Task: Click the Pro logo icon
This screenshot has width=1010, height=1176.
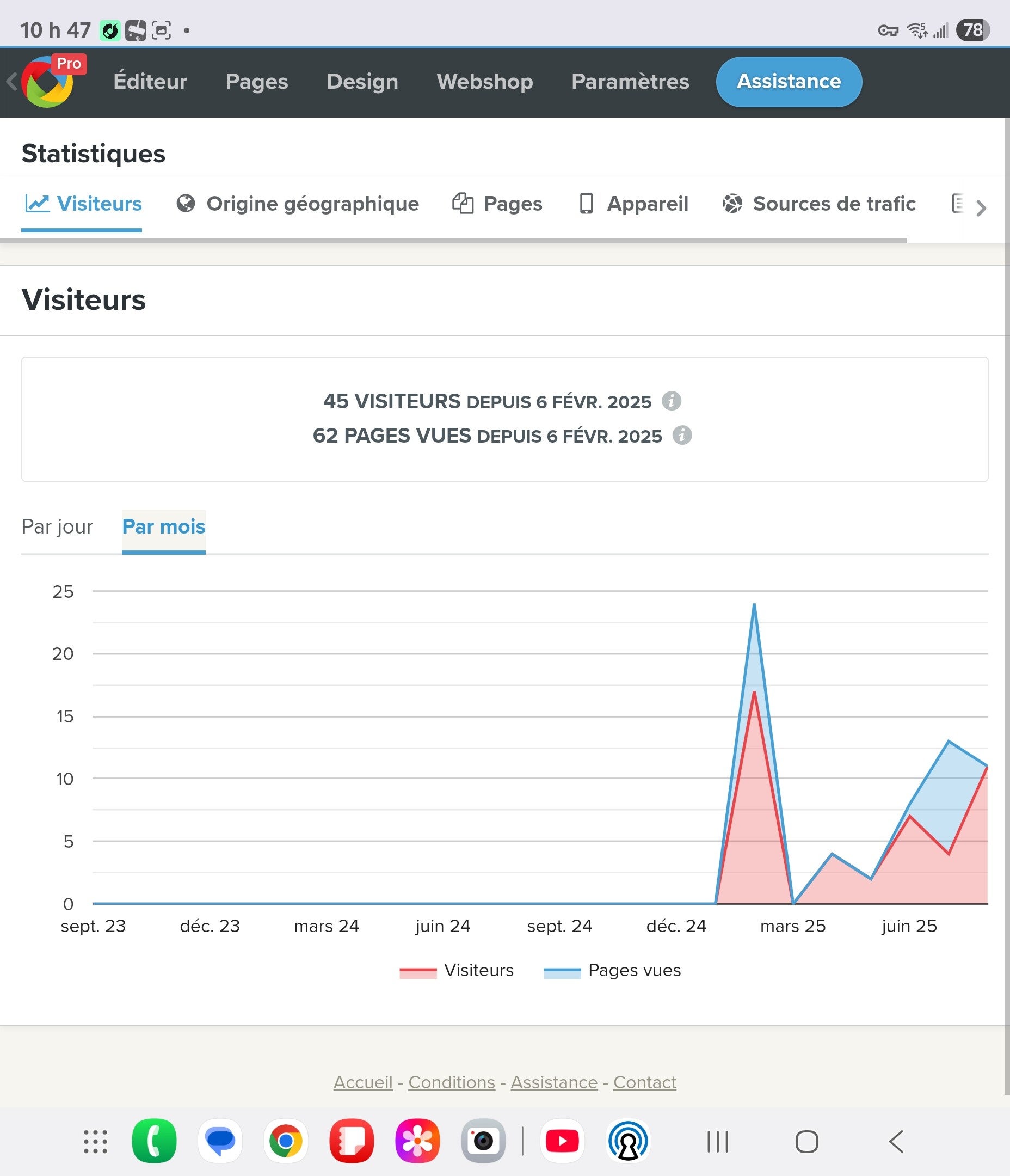Action: pyautogui.click(x=48, y=82)
